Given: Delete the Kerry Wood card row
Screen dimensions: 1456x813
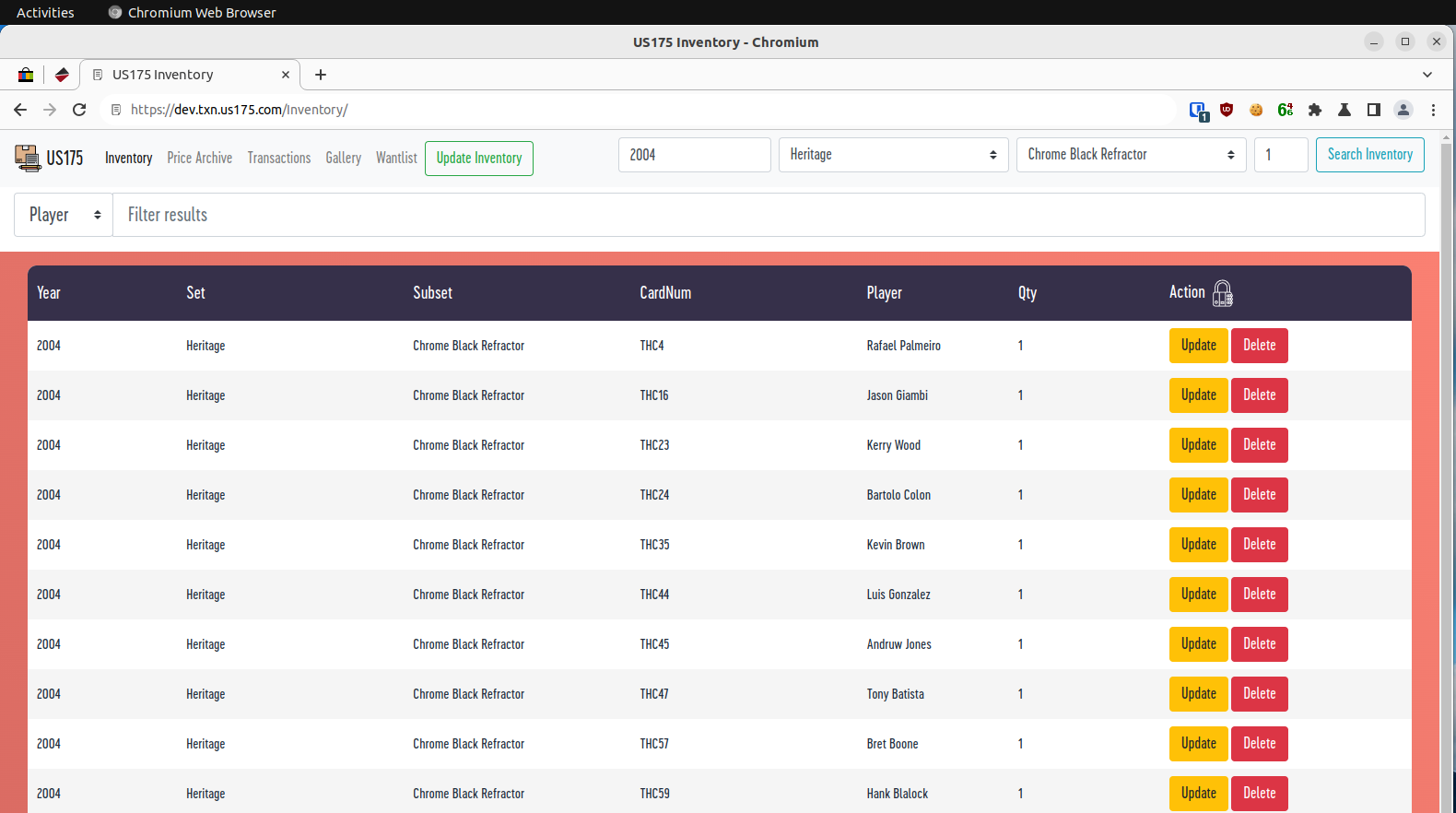Looking at the screenshot, I should tap(1259, 445).
